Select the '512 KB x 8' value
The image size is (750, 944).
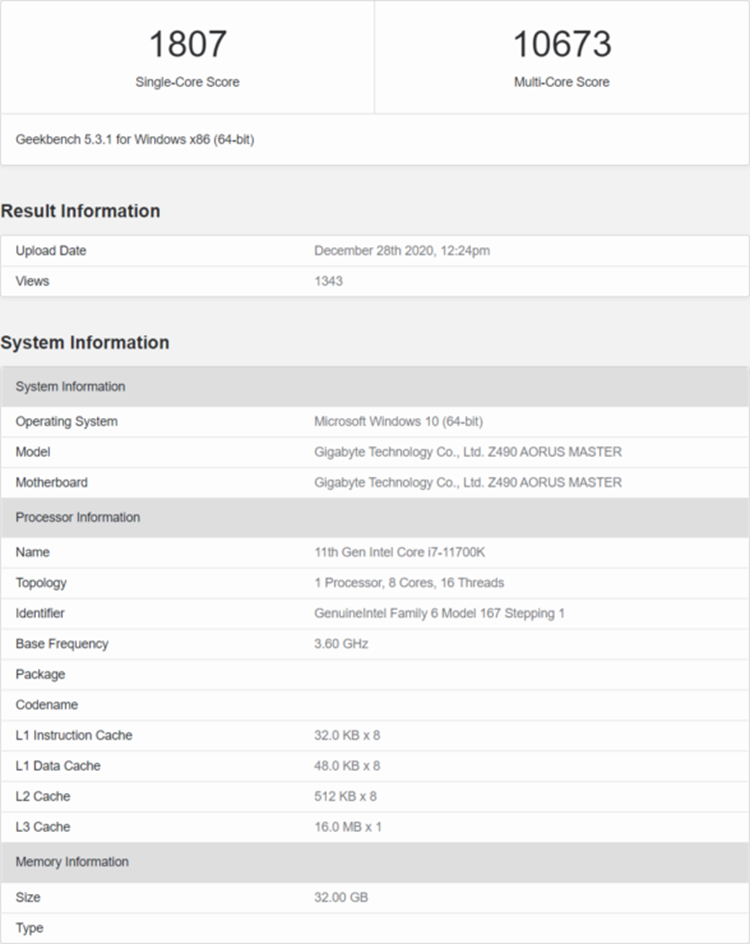tap(346, 796)
